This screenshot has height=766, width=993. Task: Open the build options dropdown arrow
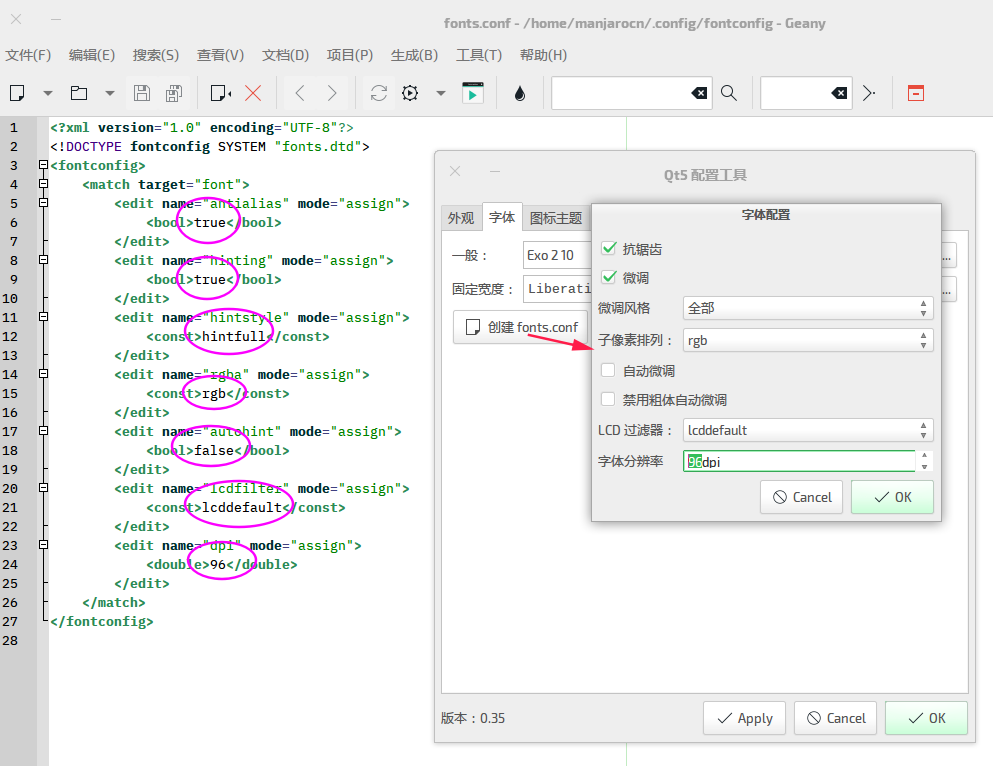tap(441, 93)
